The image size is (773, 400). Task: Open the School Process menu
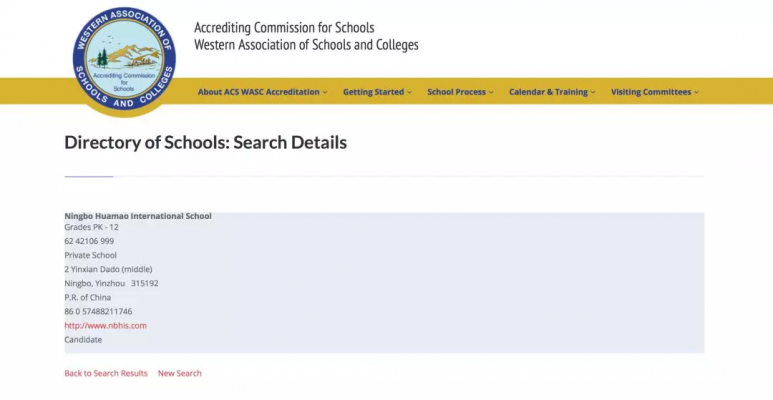460,92
